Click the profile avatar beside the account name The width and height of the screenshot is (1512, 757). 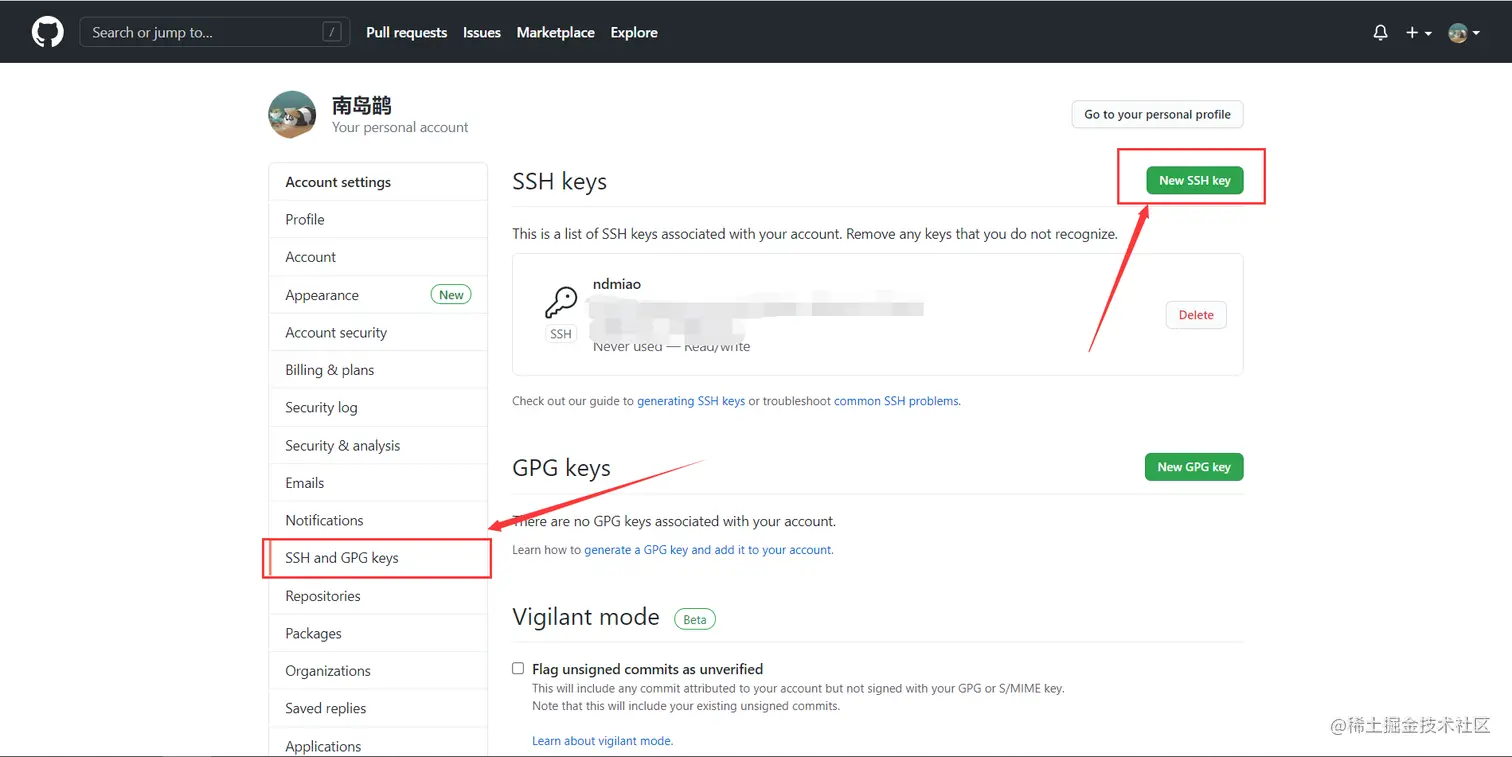coord(292,114)
